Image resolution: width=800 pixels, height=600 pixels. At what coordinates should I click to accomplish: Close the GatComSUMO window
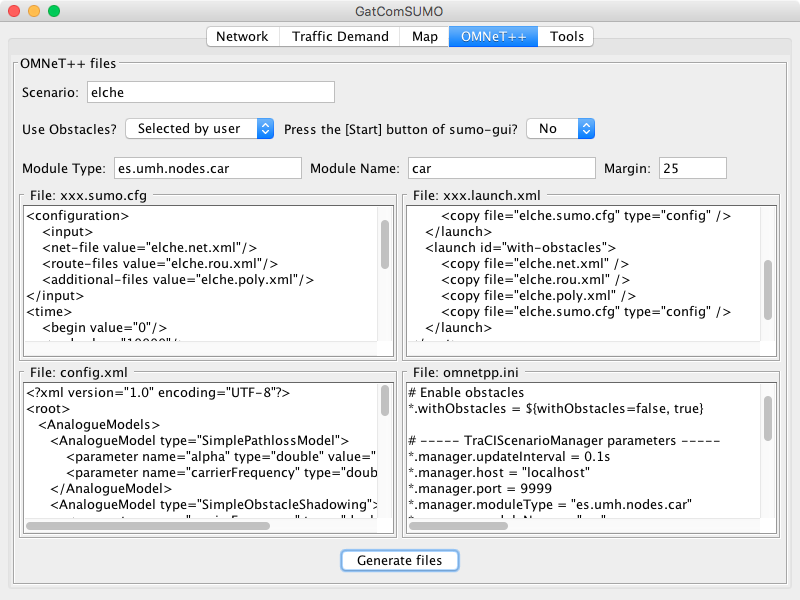point(14,11)
